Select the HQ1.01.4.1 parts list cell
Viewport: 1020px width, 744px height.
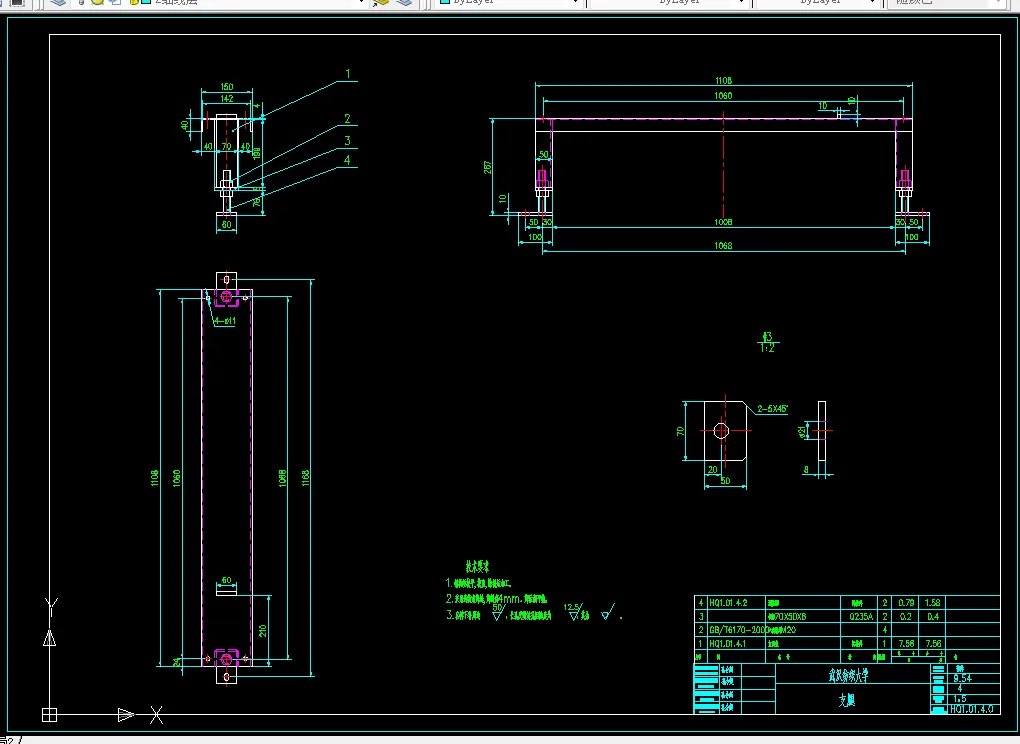(727, 643)
